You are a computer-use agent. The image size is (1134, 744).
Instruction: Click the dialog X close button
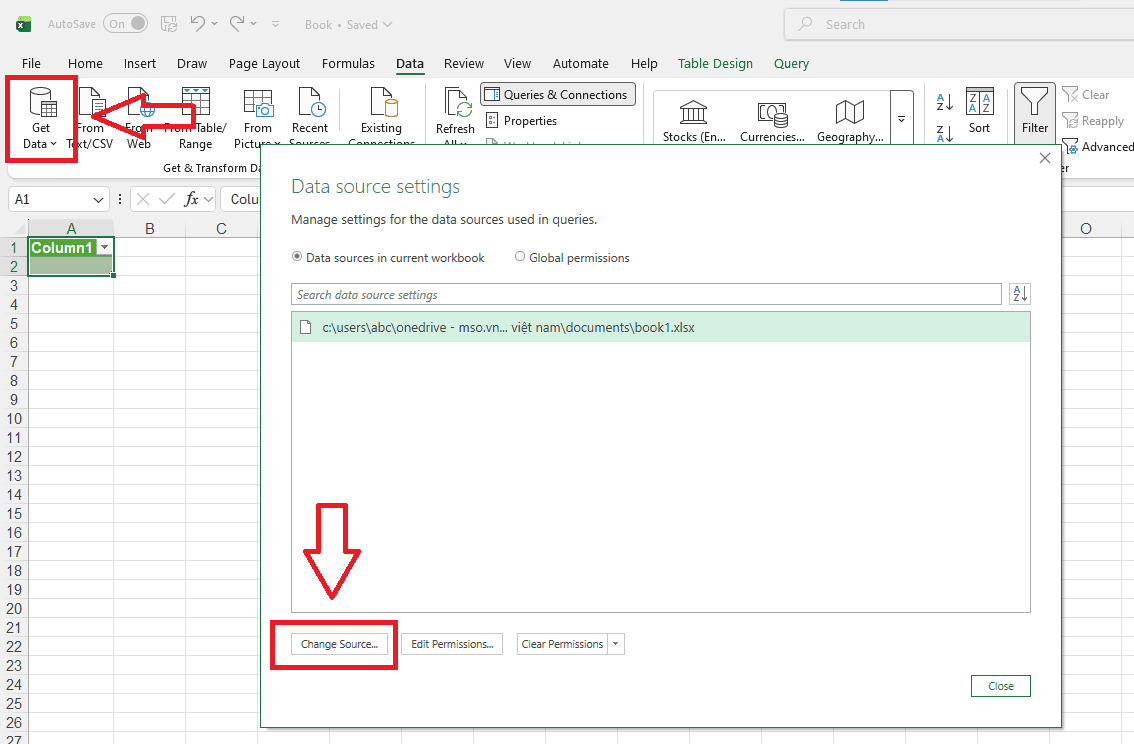click(1044, 158)
